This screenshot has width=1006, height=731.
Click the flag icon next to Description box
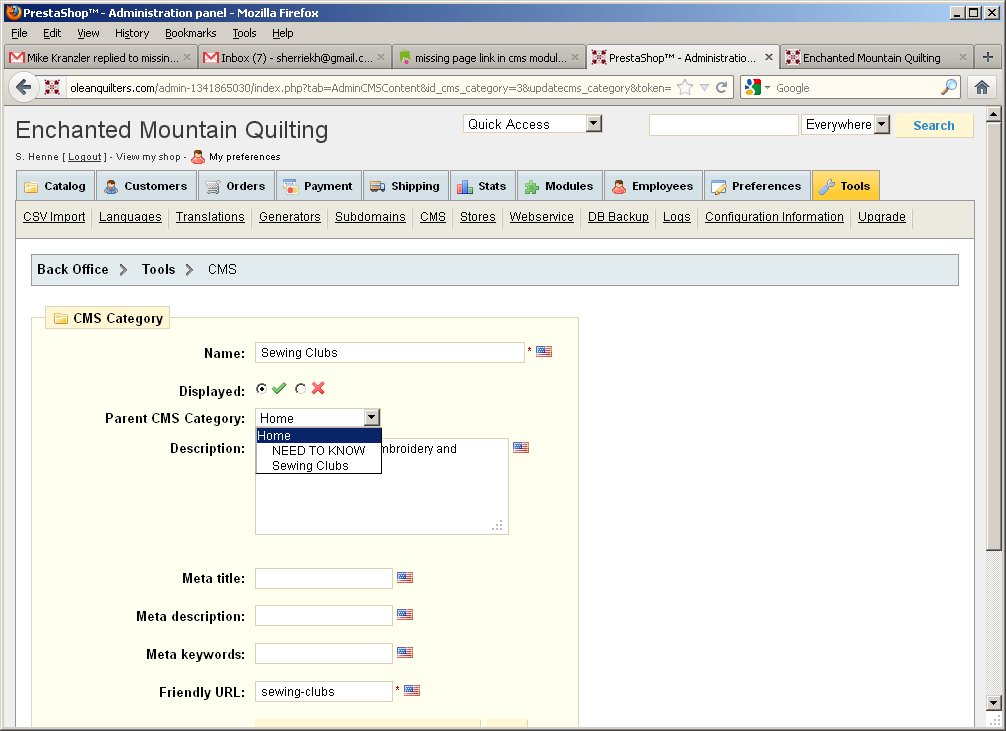pos(521,448)
